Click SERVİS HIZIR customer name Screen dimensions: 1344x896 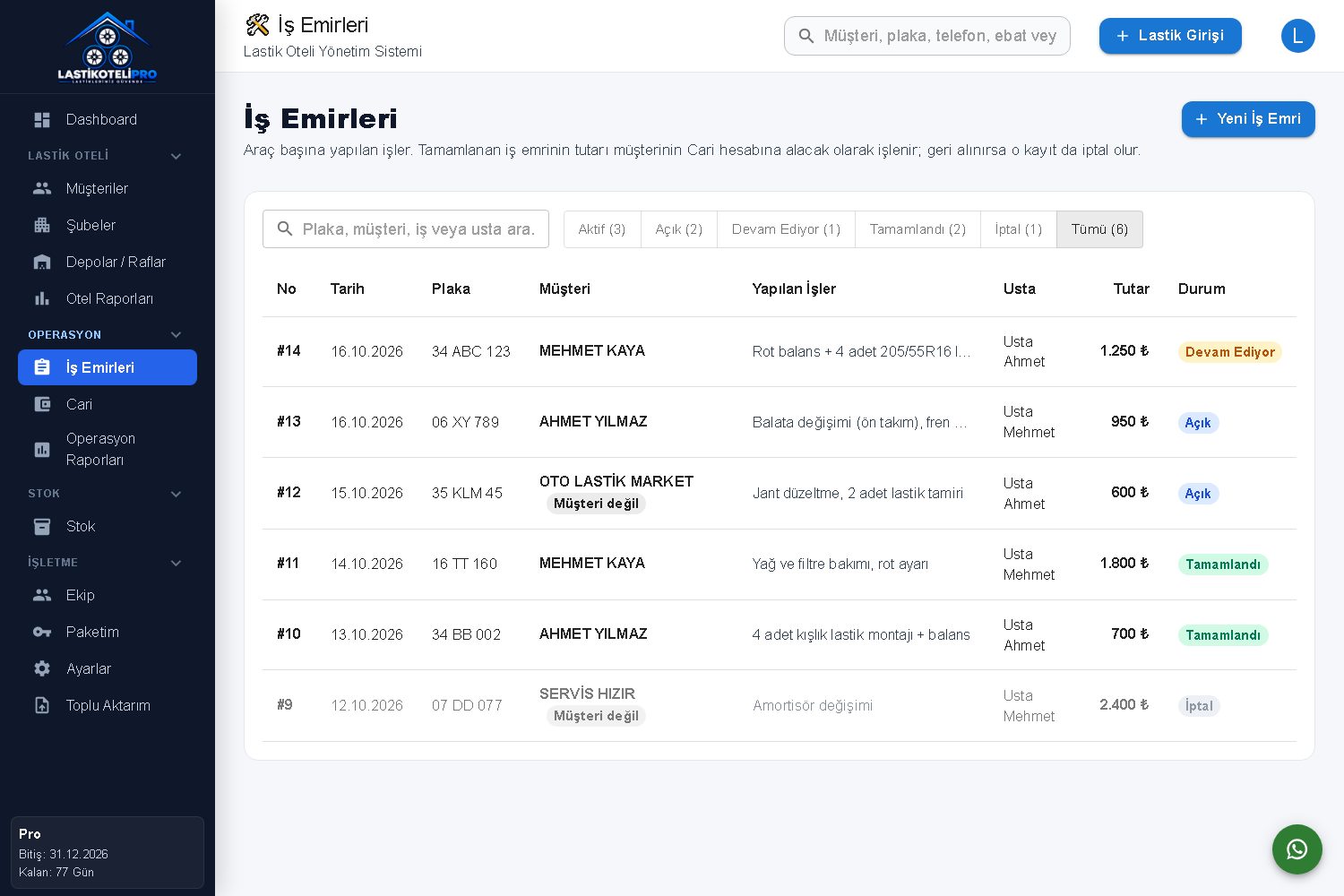pyautogui.click(x=587, y=694)
